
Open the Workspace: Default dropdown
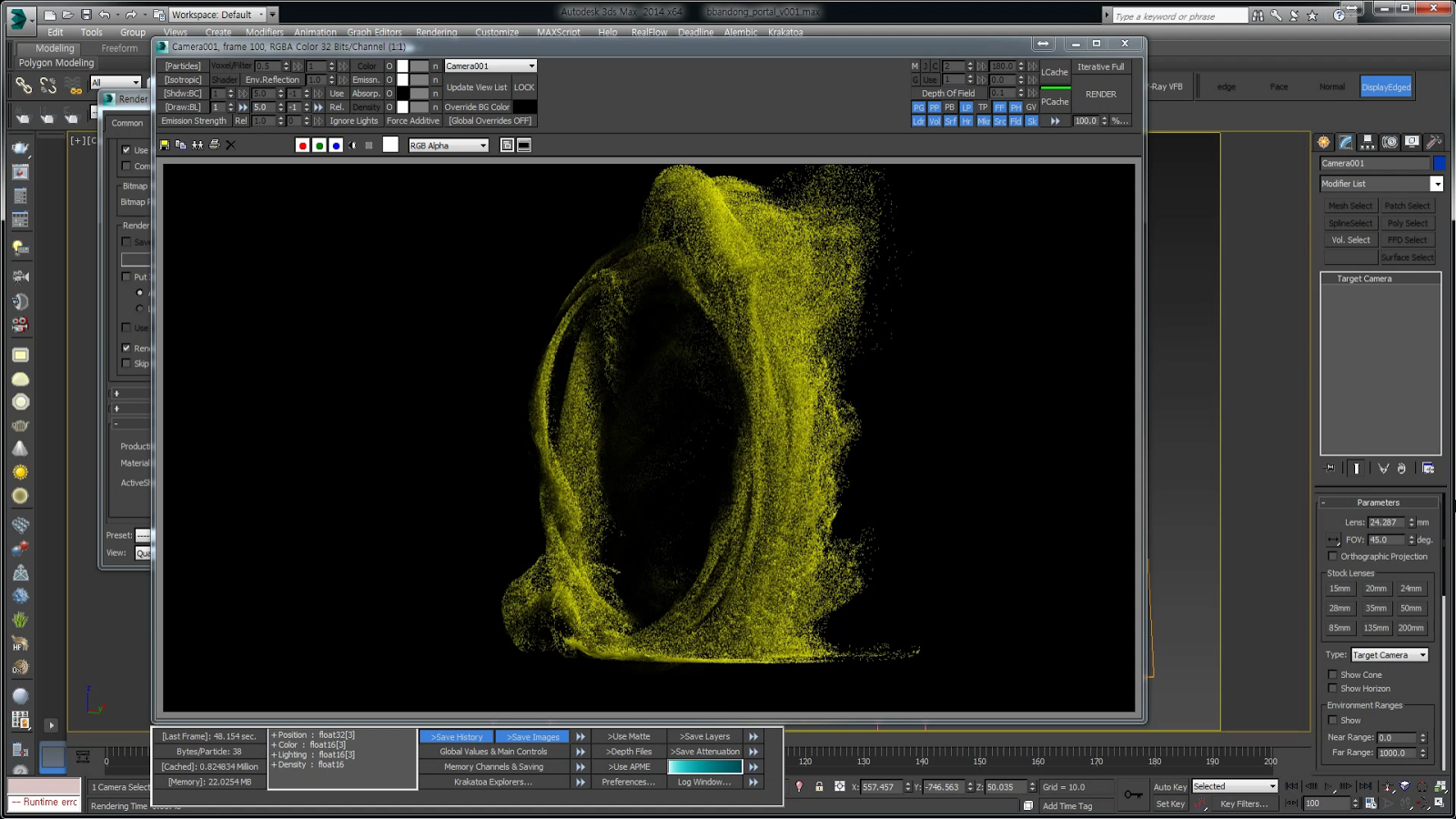[x=224, y=15]
